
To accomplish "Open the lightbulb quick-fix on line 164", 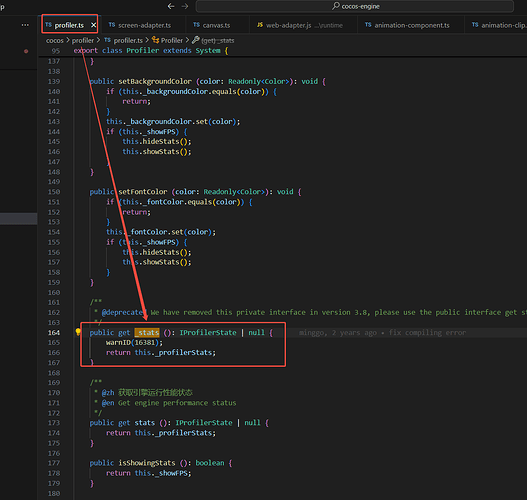I will 78,332.
